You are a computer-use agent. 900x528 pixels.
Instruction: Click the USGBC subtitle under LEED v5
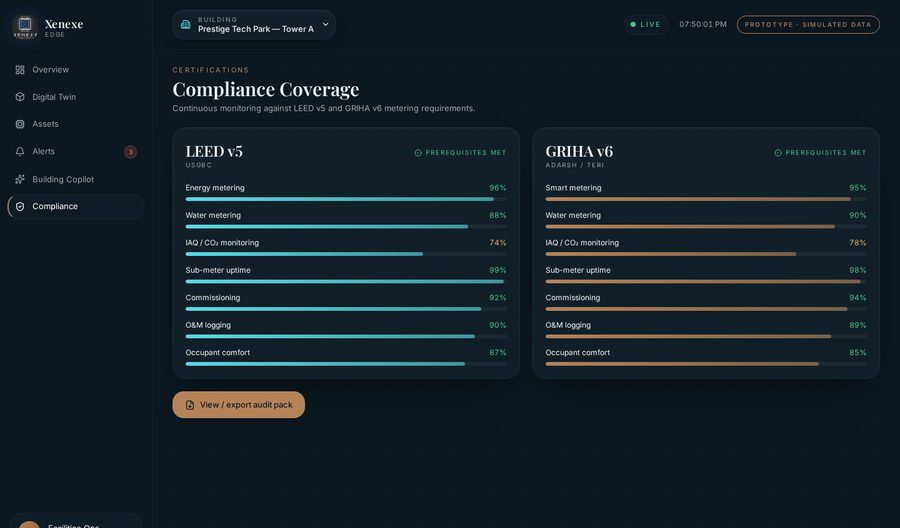(199, 165)
